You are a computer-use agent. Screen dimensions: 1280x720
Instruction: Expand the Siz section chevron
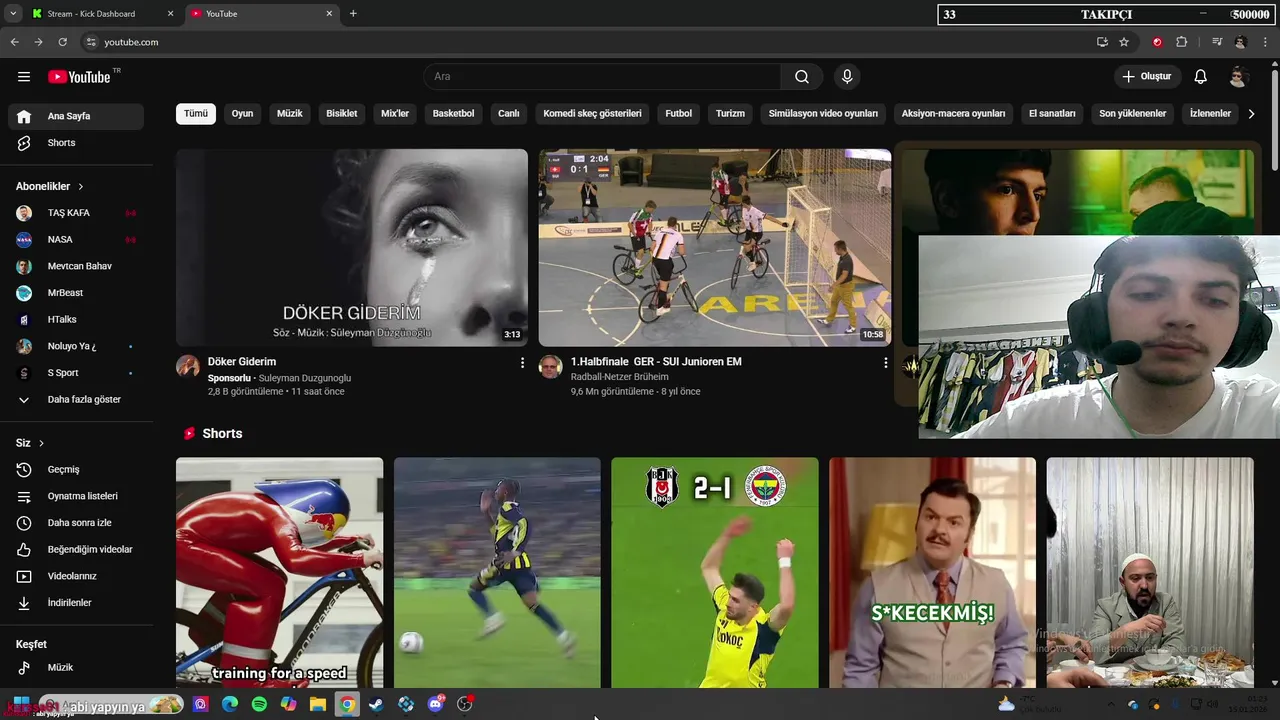point(41,443)
